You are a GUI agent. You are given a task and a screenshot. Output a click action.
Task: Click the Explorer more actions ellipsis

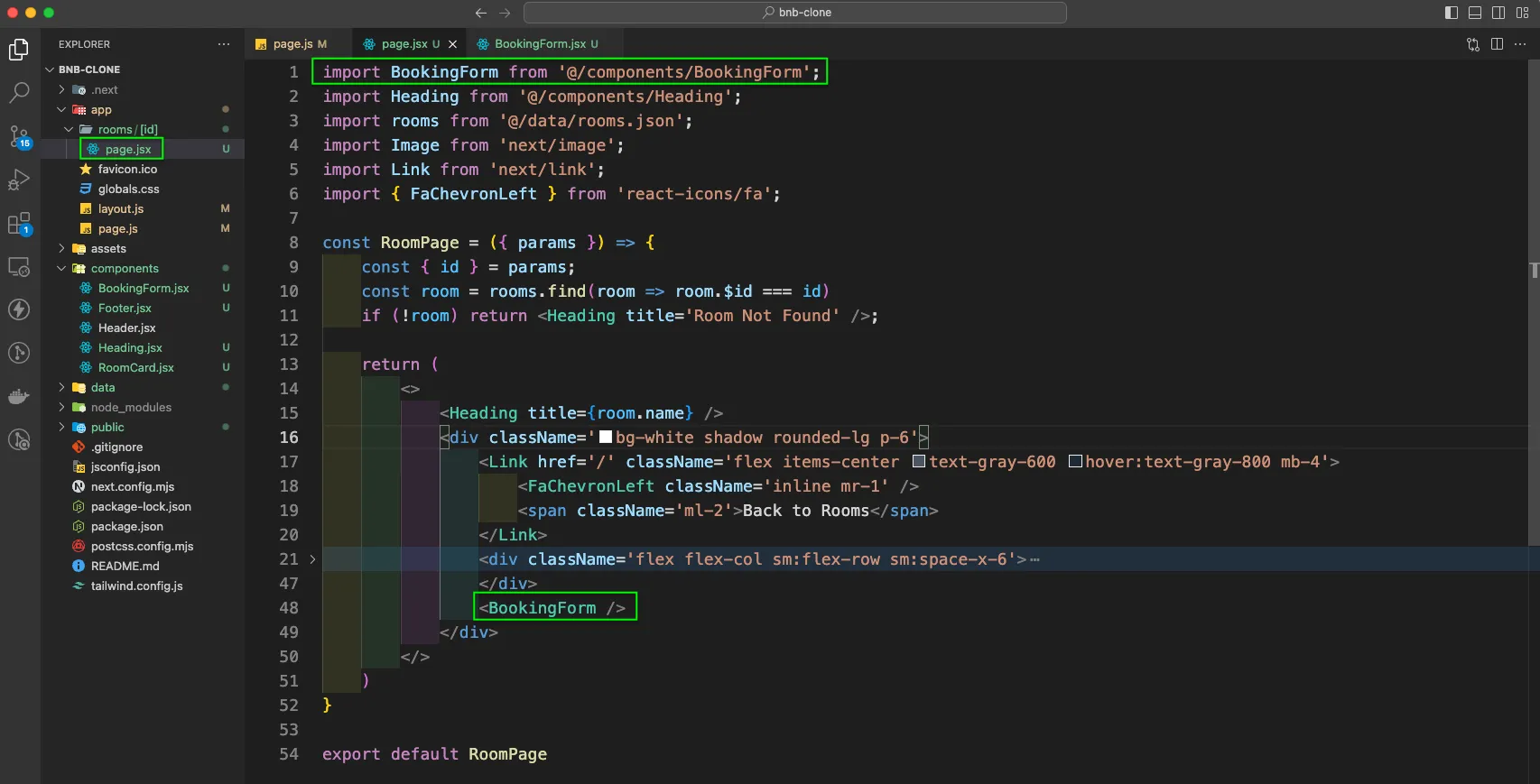point(224,44)
